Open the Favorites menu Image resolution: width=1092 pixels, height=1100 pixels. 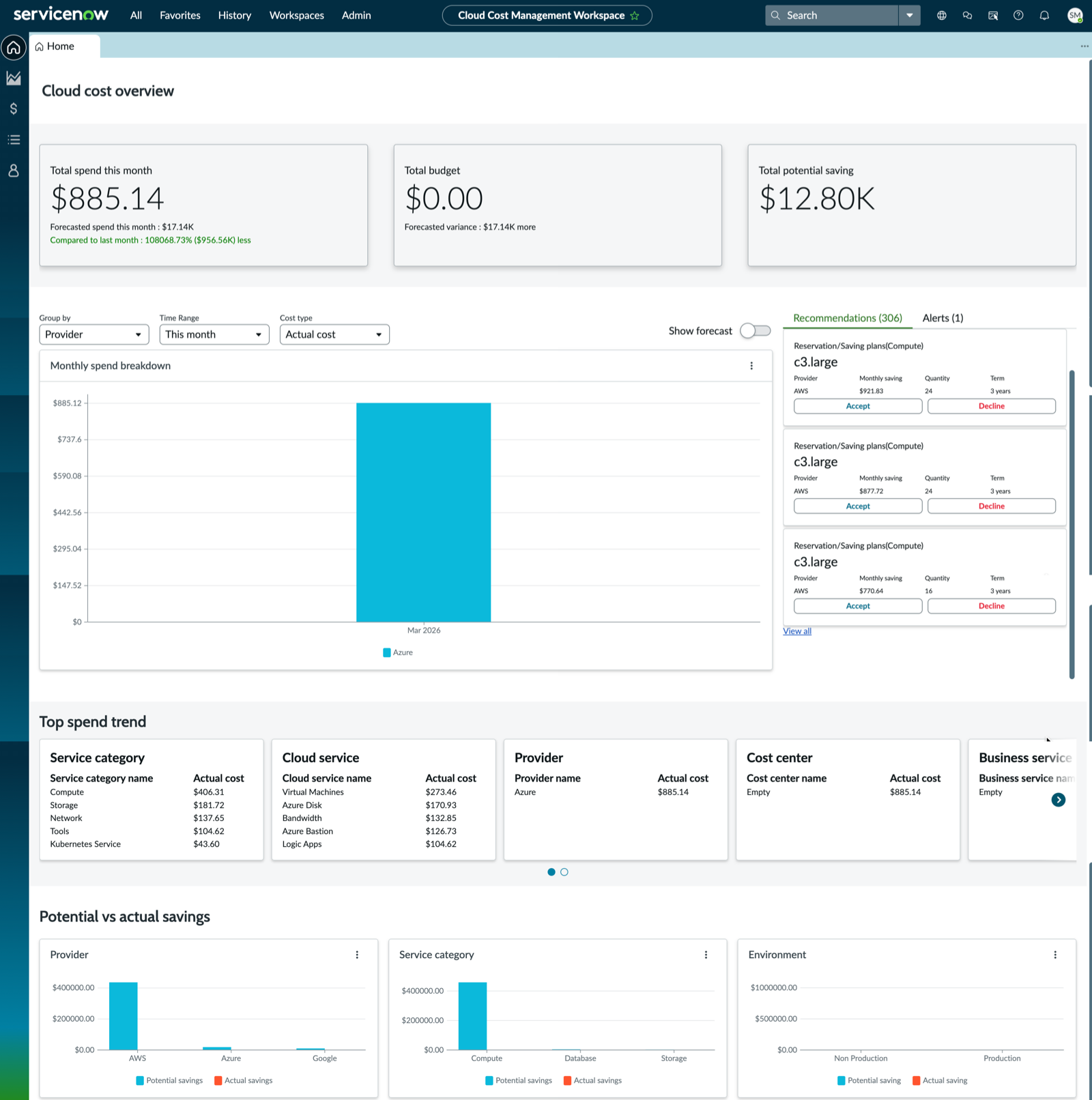[x=180, y=16]
